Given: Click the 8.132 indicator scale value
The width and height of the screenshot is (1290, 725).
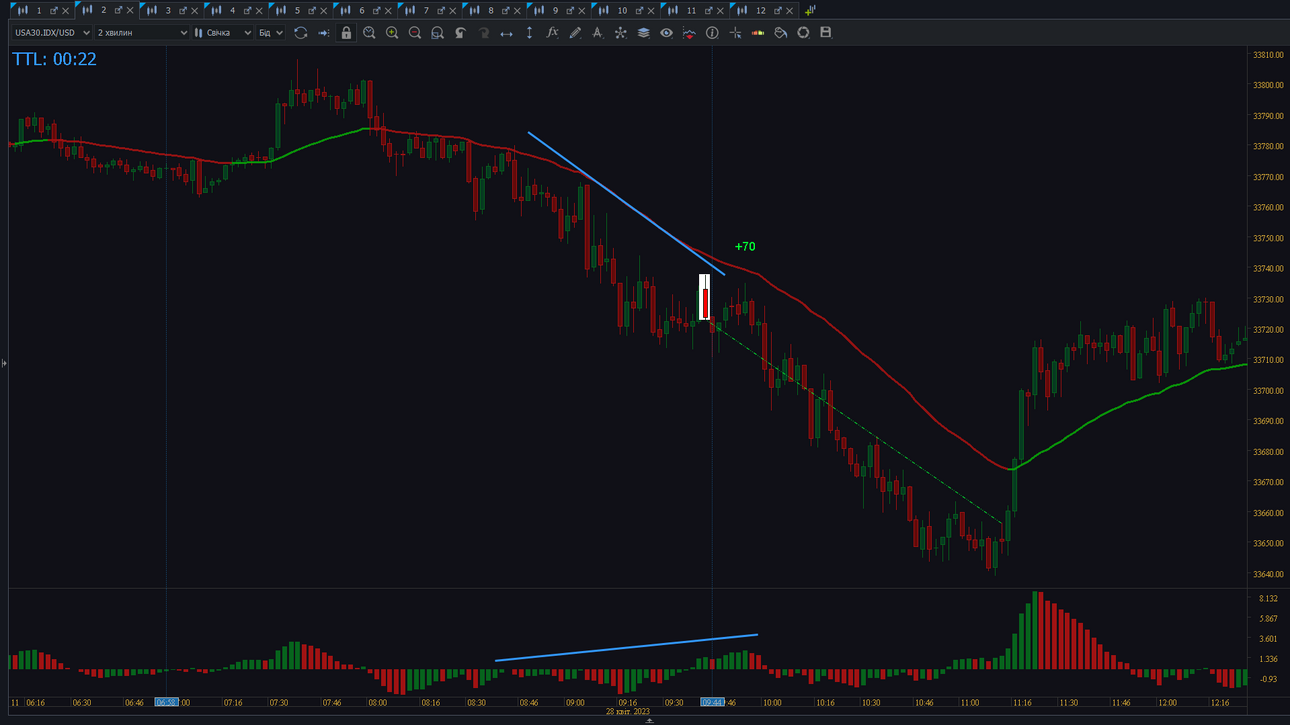Looking at the screenshot, I should (1268, 598).
